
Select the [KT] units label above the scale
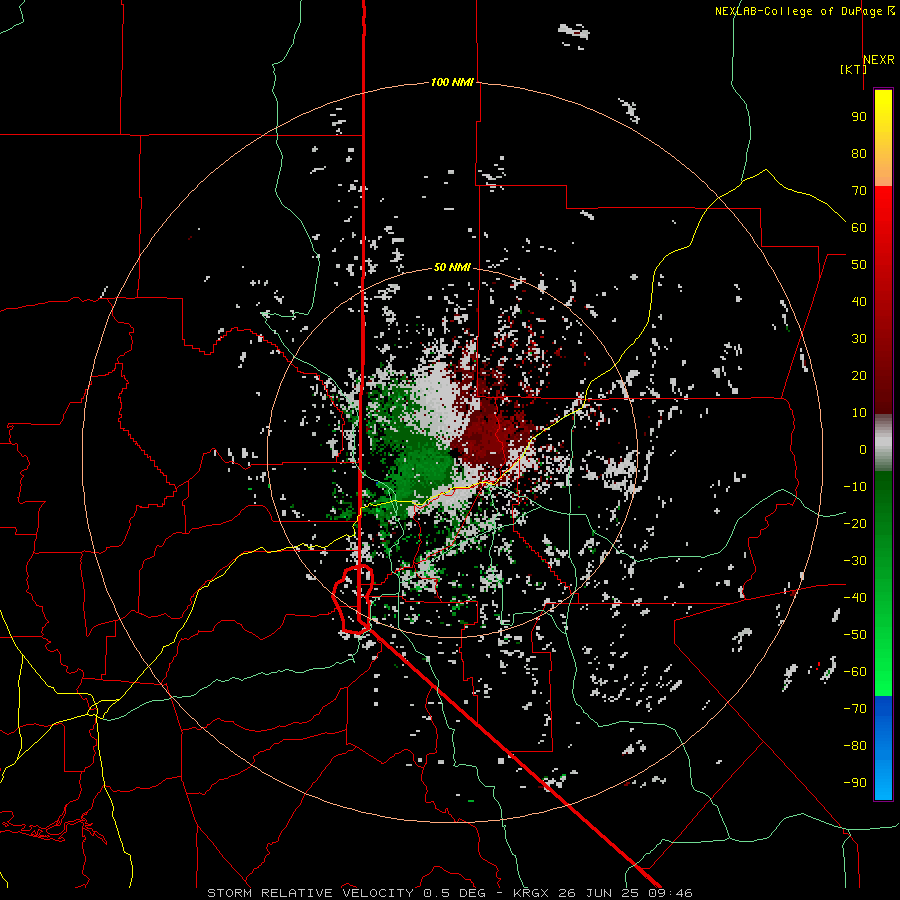point(853,69)
